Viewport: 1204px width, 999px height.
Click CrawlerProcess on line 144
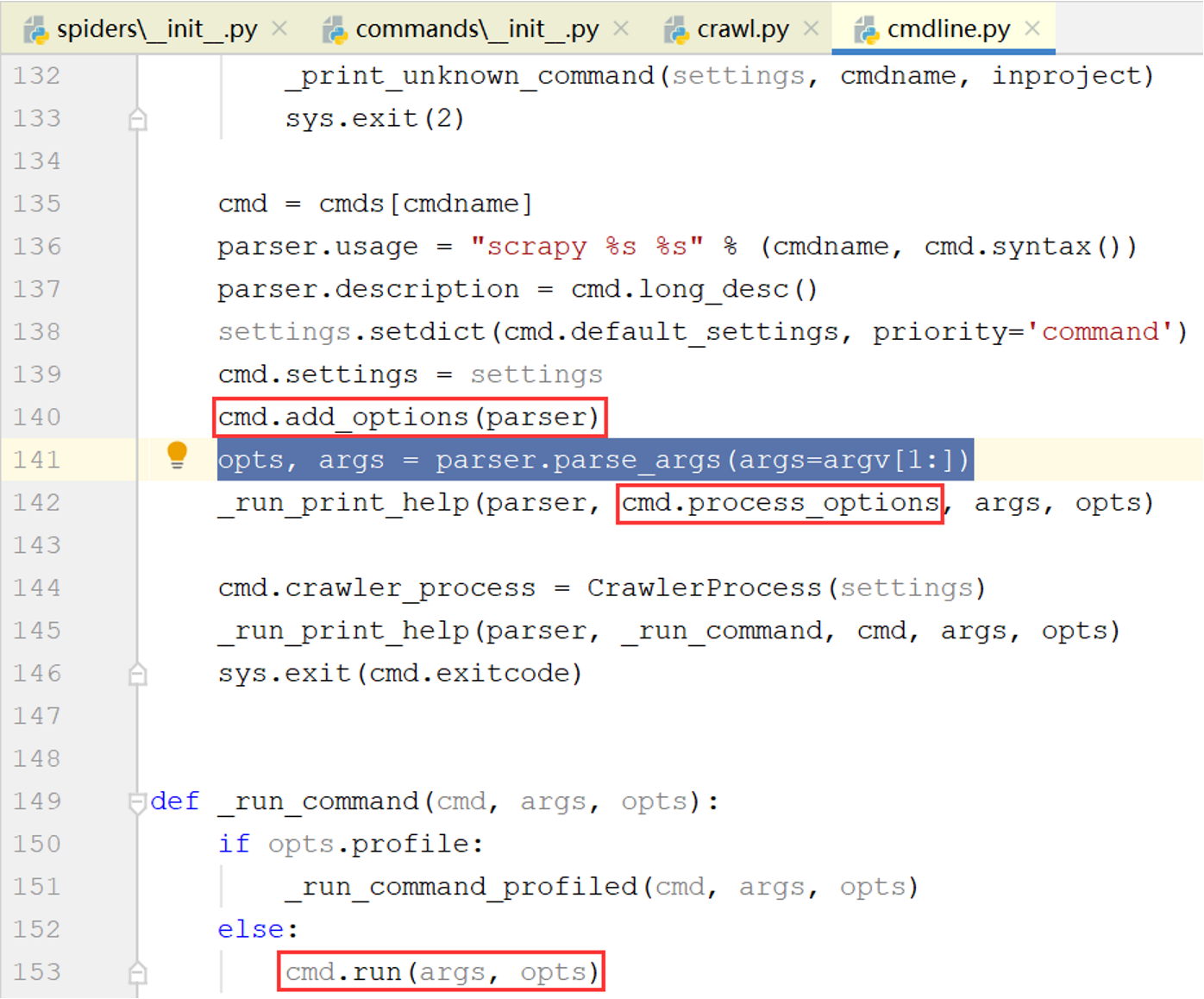[704, 588]
